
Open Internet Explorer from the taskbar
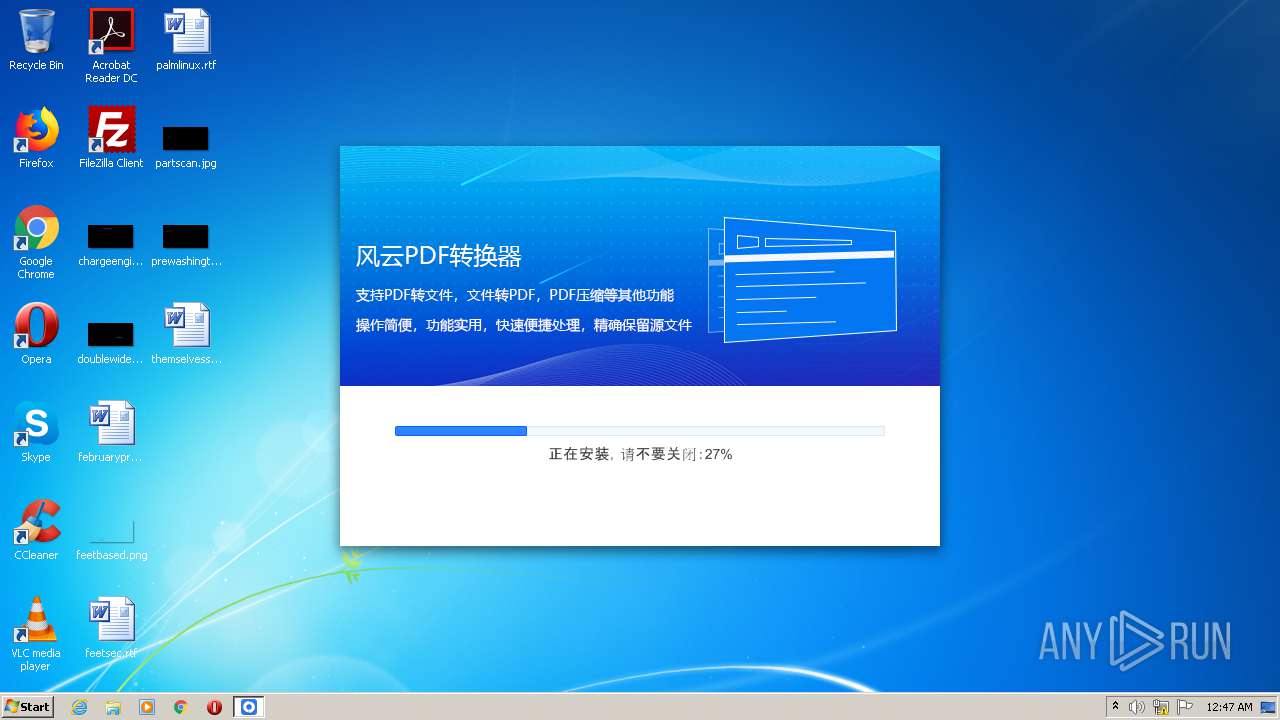coord(79,707)
